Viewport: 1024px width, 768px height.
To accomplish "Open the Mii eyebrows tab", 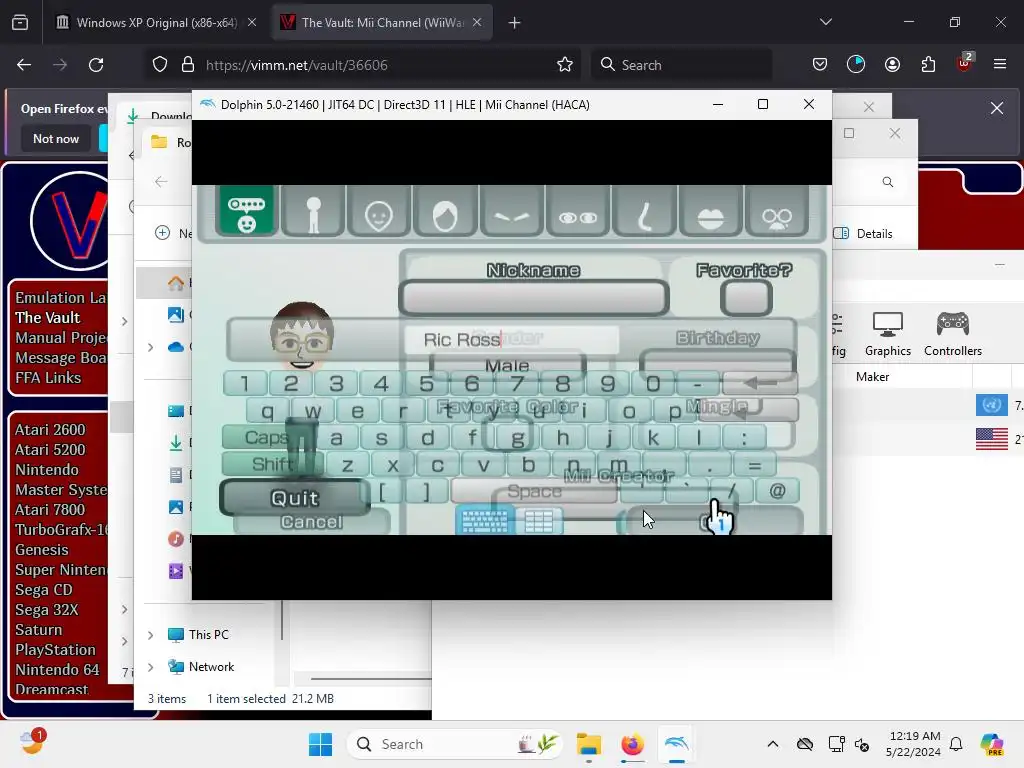I will pyautogui.click(x=511, y=210).
